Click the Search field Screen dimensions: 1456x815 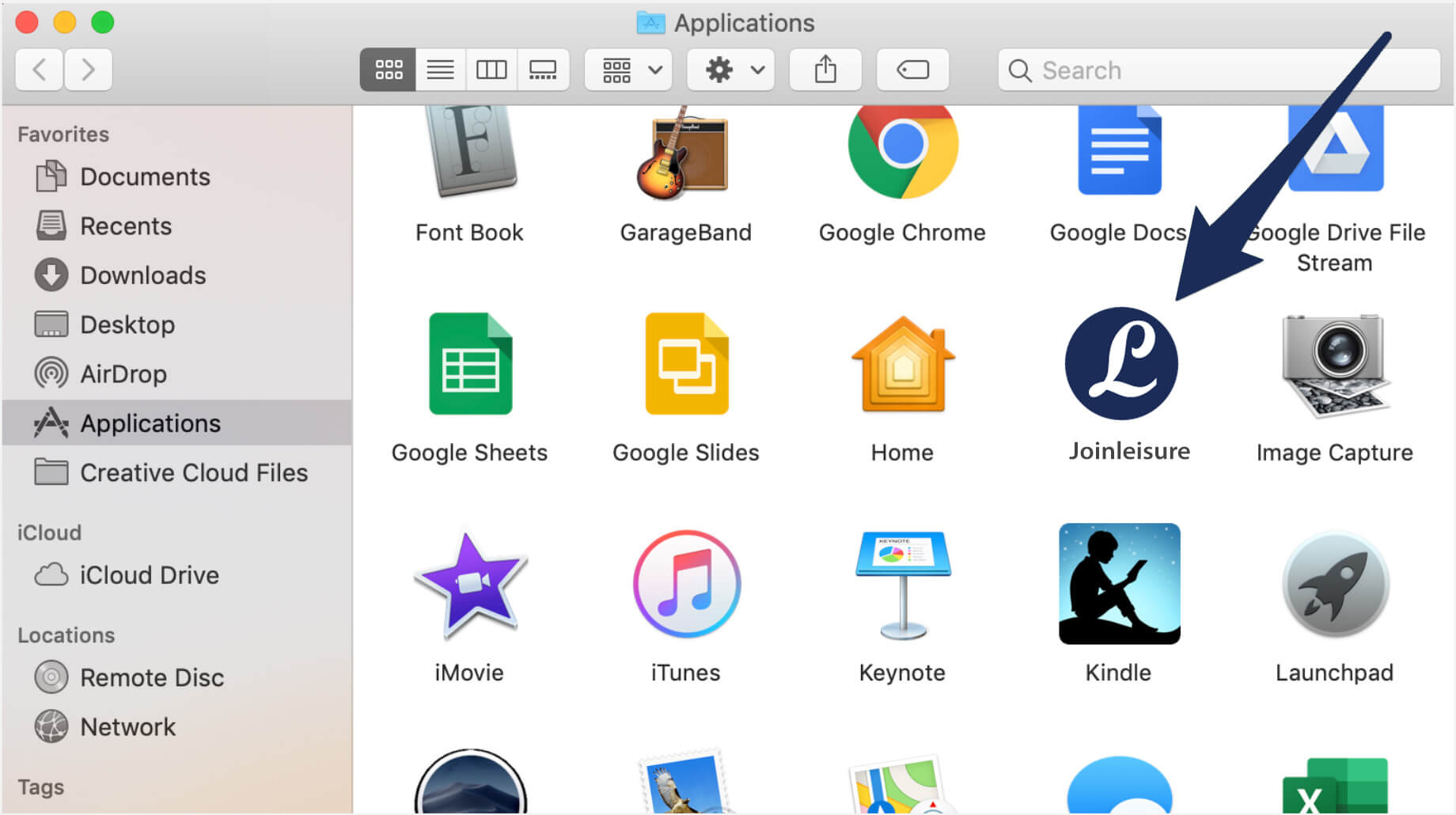(x=1219, y=70)
